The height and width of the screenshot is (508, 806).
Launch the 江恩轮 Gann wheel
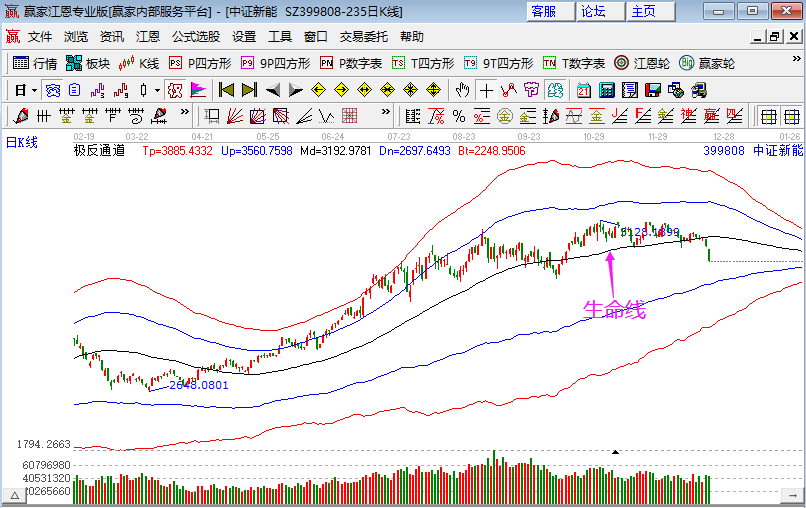tap(642, 63)
